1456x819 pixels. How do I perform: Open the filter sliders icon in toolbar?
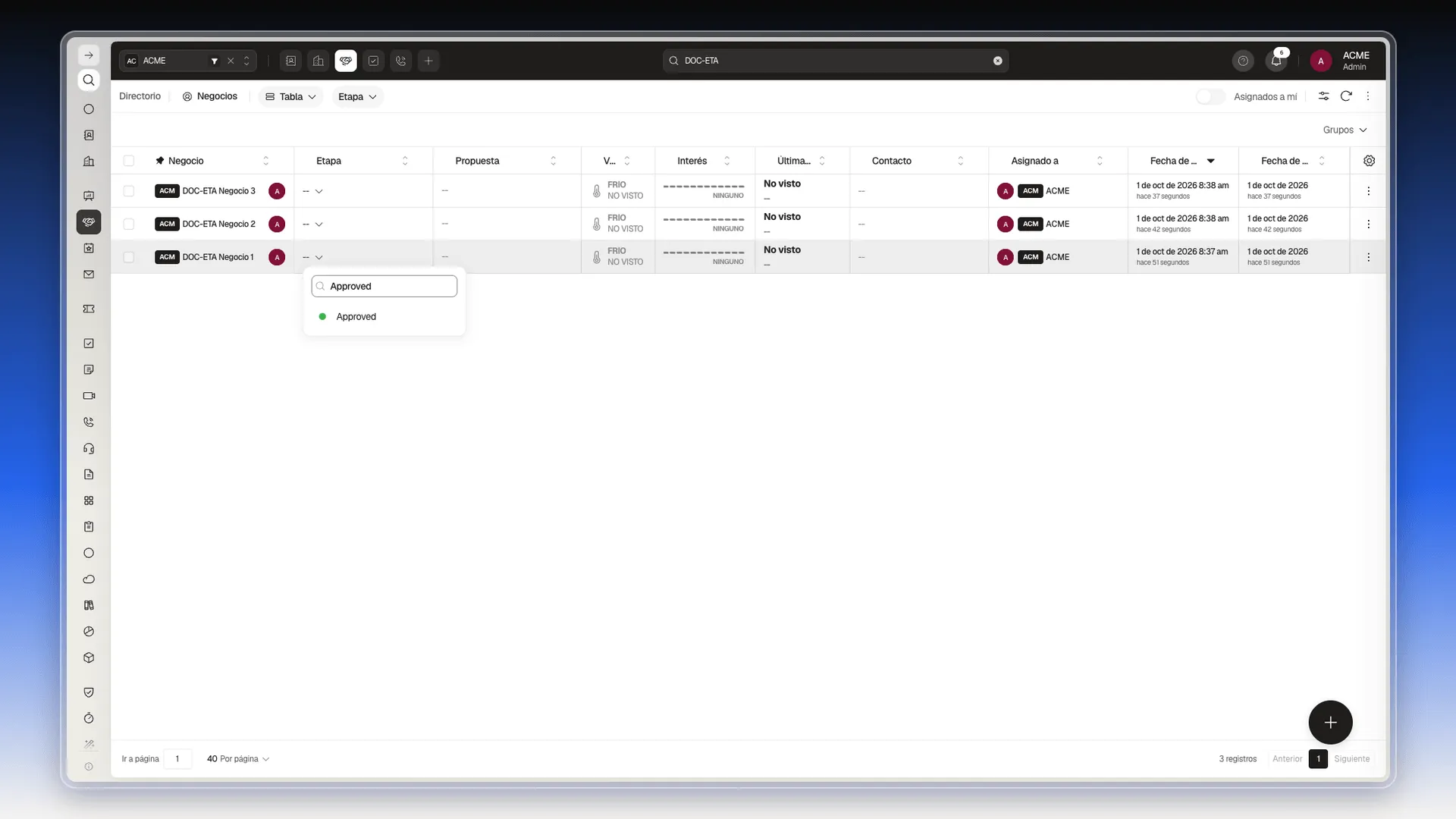point(1323,96)
